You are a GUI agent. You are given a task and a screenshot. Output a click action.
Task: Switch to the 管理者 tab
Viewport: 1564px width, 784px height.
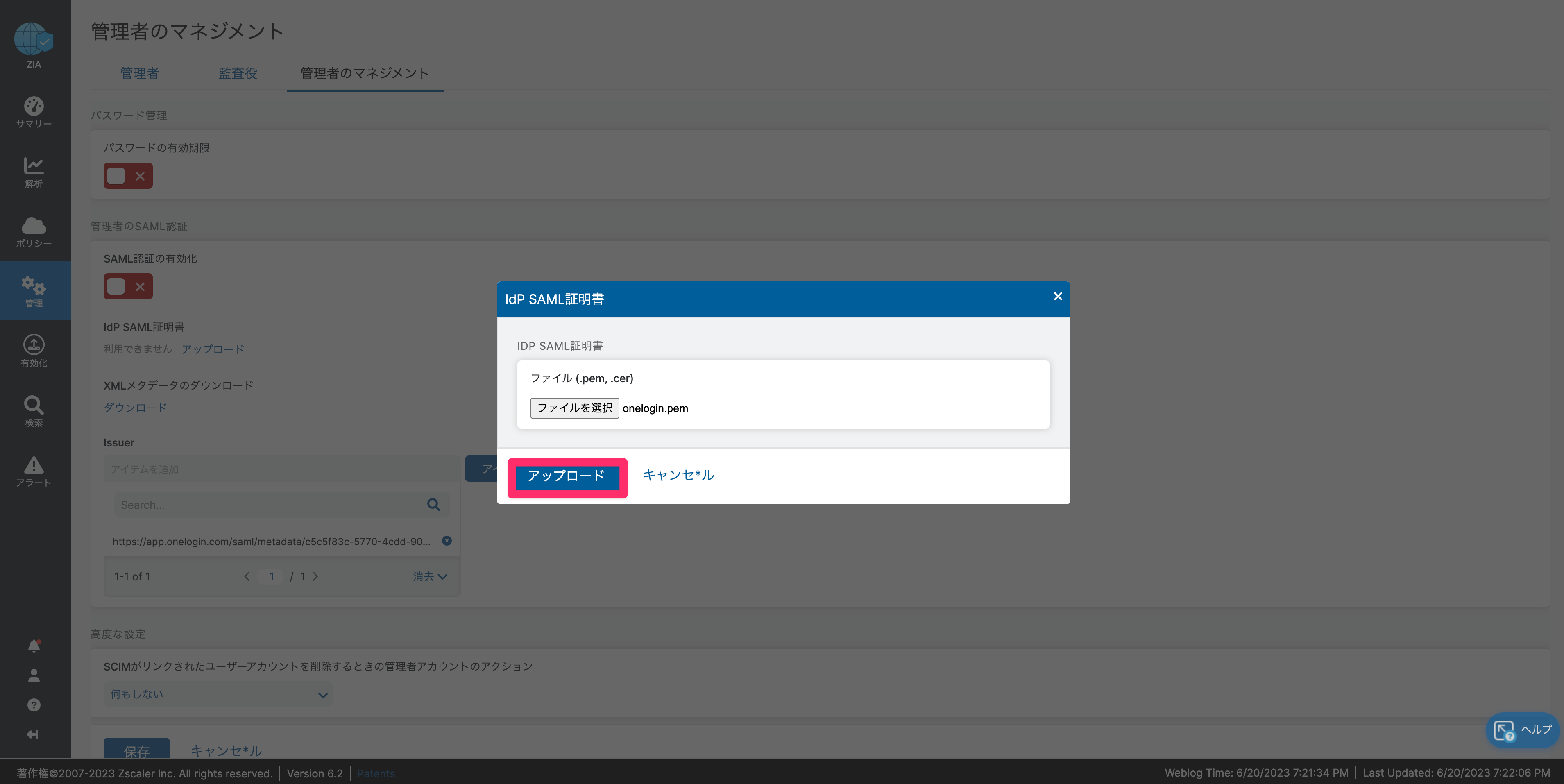tap(140, 73)
